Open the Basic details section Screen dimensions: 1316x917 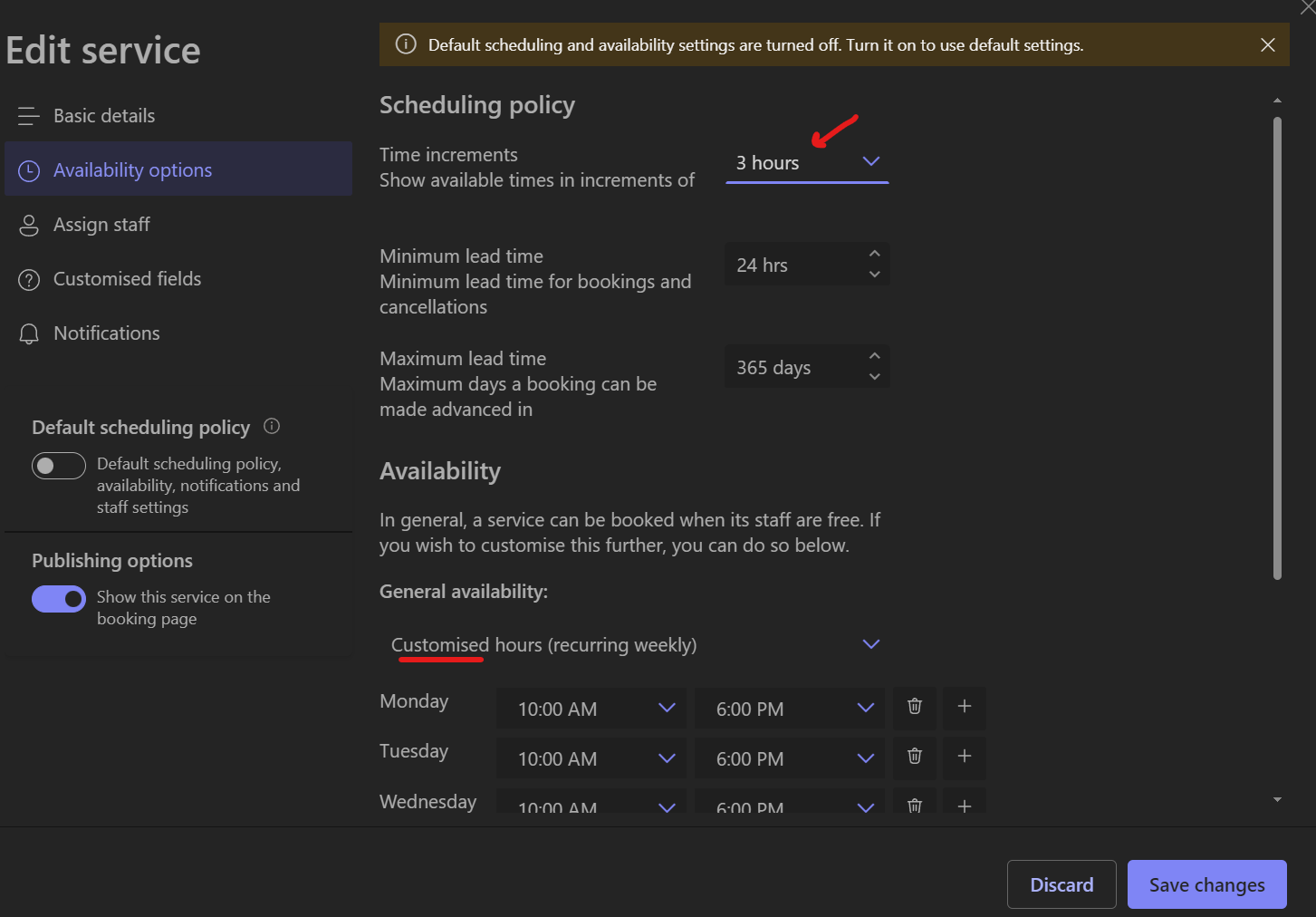[x=178, y=116]
